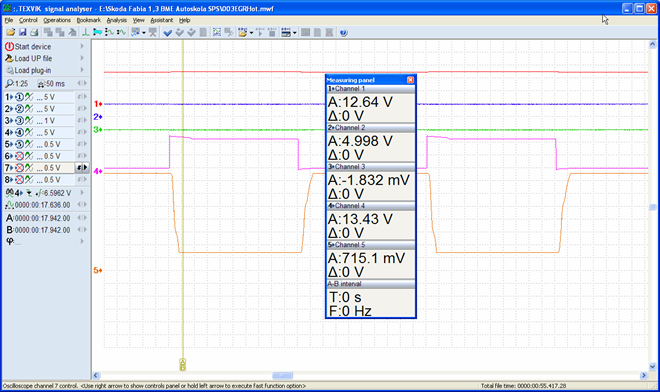Click the cursor A/B handle on timeline
The width and height of the screenshot is (660, 392).
[182, 364]
